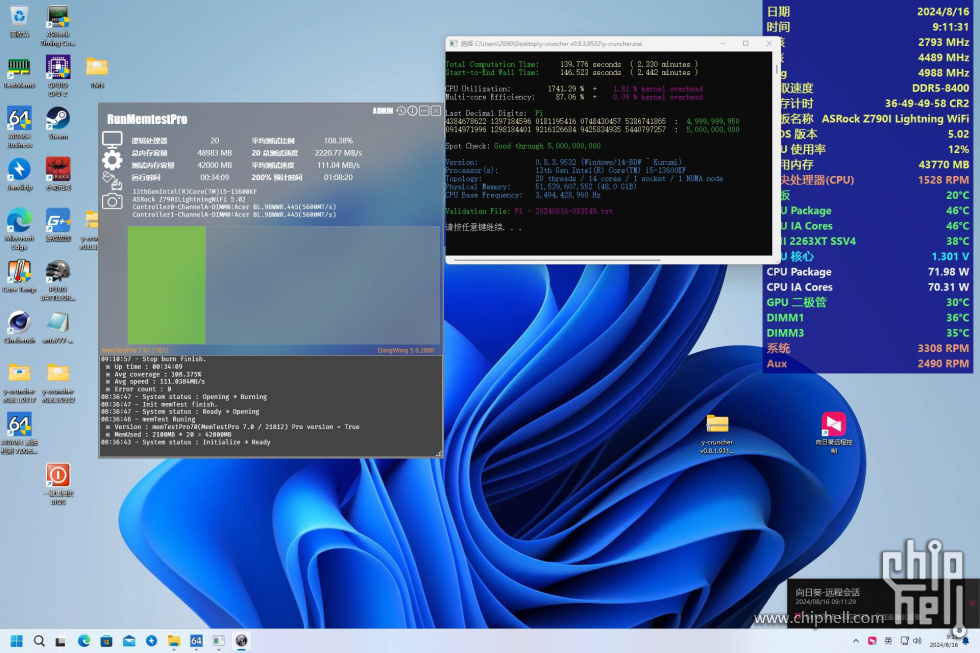
Task: Open Task View on the taskbar
Action: click(x=61, y=641)
